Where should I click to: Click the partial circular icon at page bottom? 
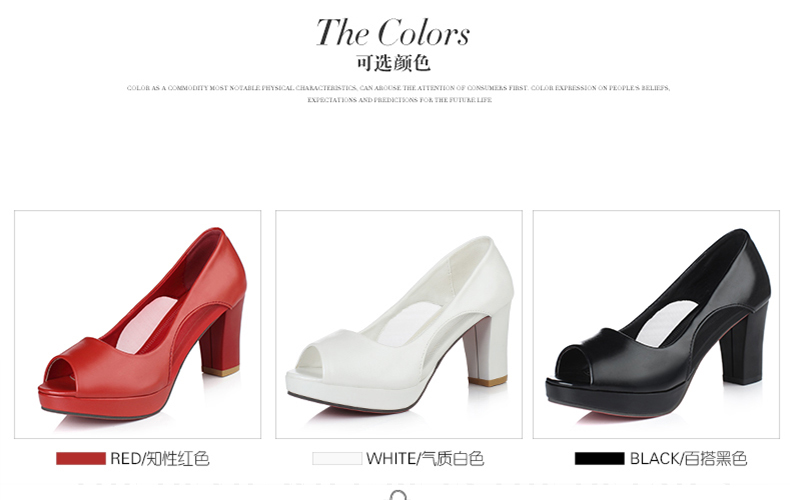[398, 495]
